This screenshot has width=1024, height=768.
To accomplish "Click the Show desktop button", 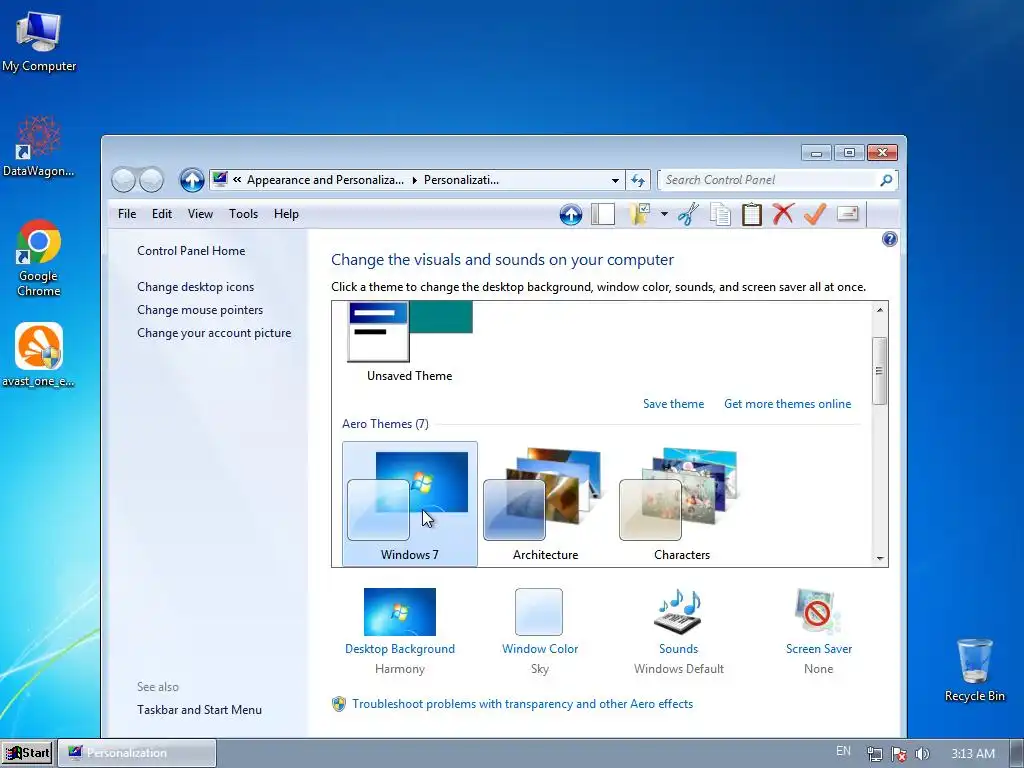I will 1017,753.
